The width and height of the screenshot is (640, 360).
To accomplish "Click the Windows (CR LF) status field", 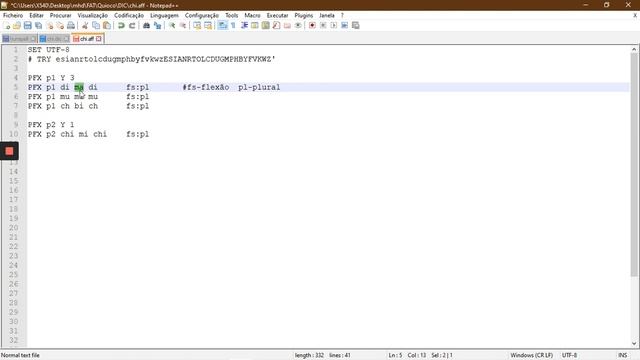I will point(531,355).
